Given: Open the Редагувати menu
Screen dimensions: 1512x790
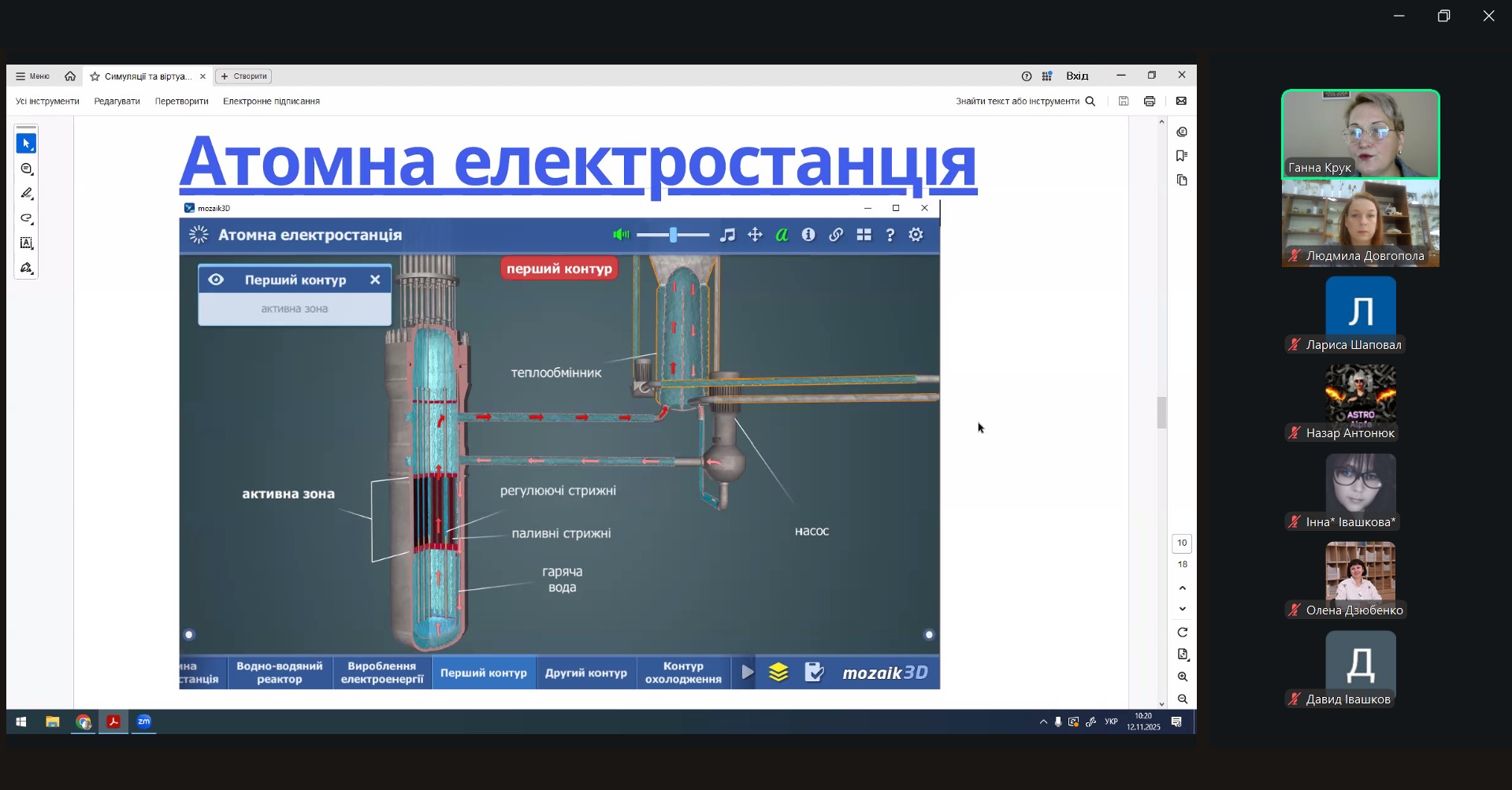Looking at the screenshot, I should [x=117, y=101].
